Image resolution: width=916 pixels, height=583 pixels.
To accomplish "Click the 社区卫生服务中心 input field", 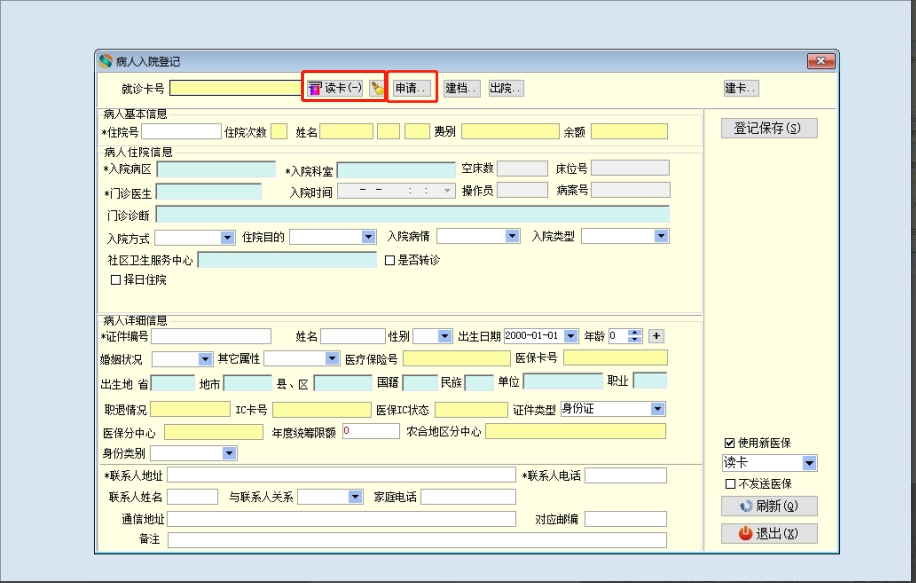I will click(x=287, y=260).
